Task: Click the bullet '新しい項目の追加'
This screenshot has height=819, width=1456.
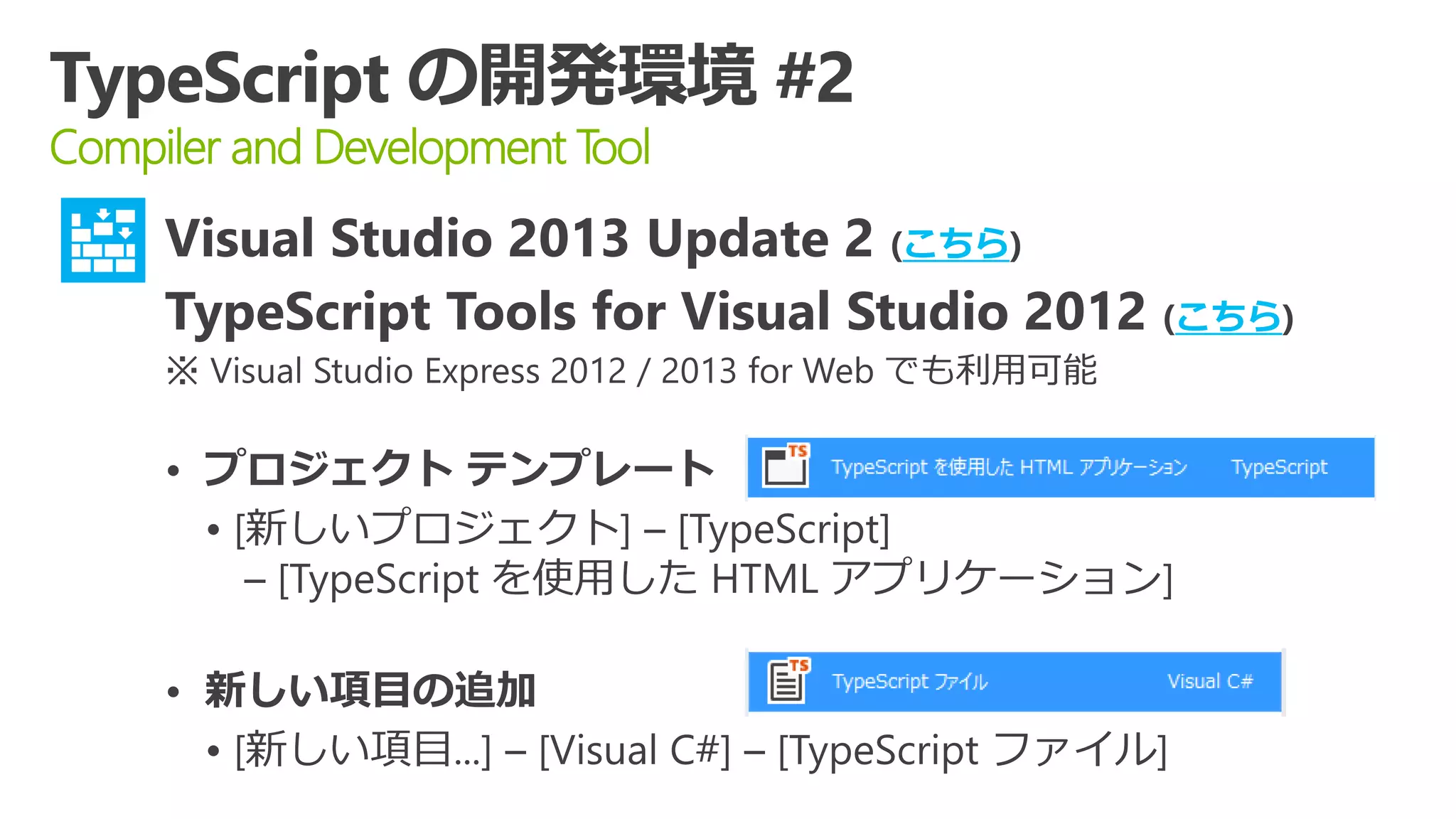Action: [370, 690]
